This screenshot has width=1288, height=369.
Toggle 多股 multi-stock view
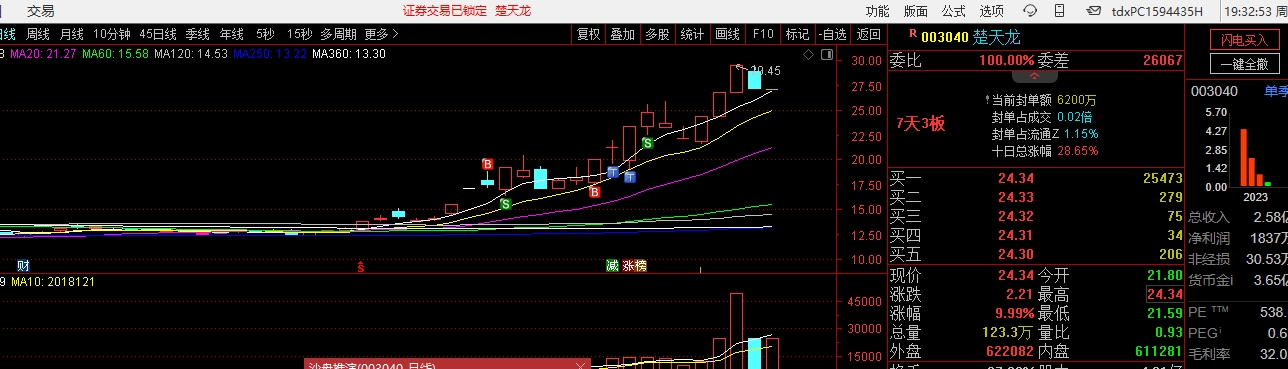click(657, 33)
